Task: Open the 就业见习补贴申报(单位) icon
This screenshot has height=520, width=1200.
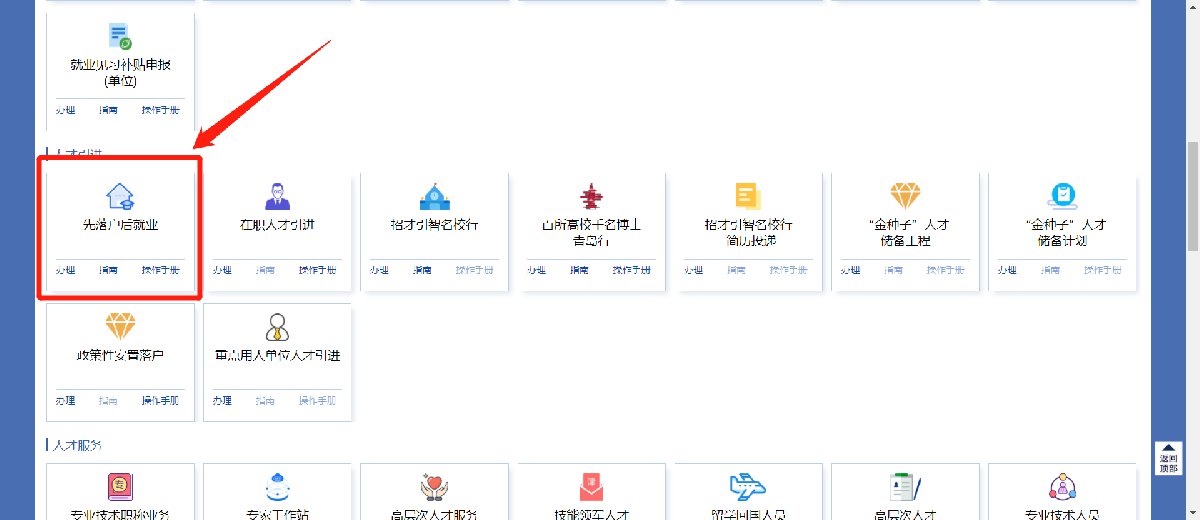Action: 121,38
